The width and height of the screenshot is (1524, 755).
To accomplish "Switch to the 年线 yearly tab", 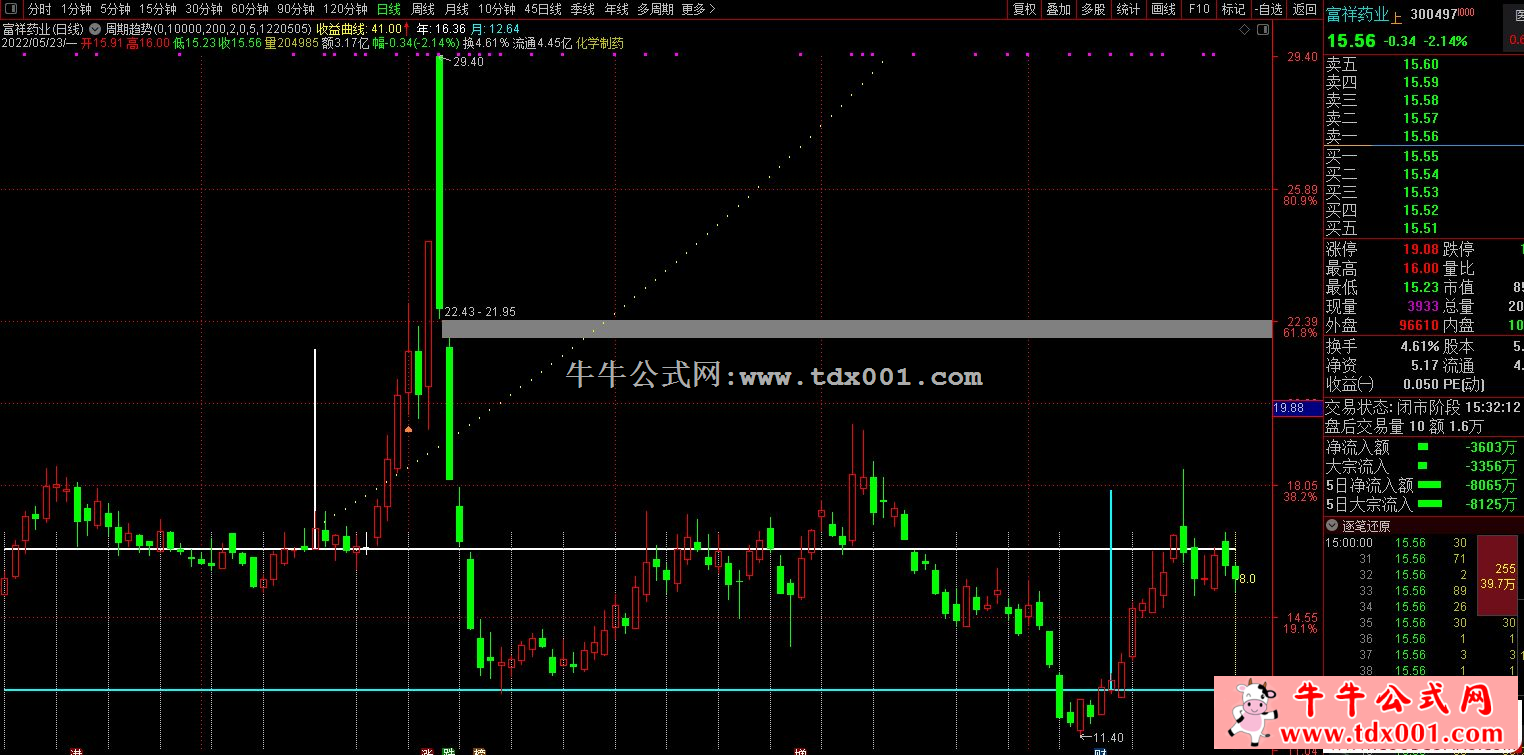I will (616, 9).
